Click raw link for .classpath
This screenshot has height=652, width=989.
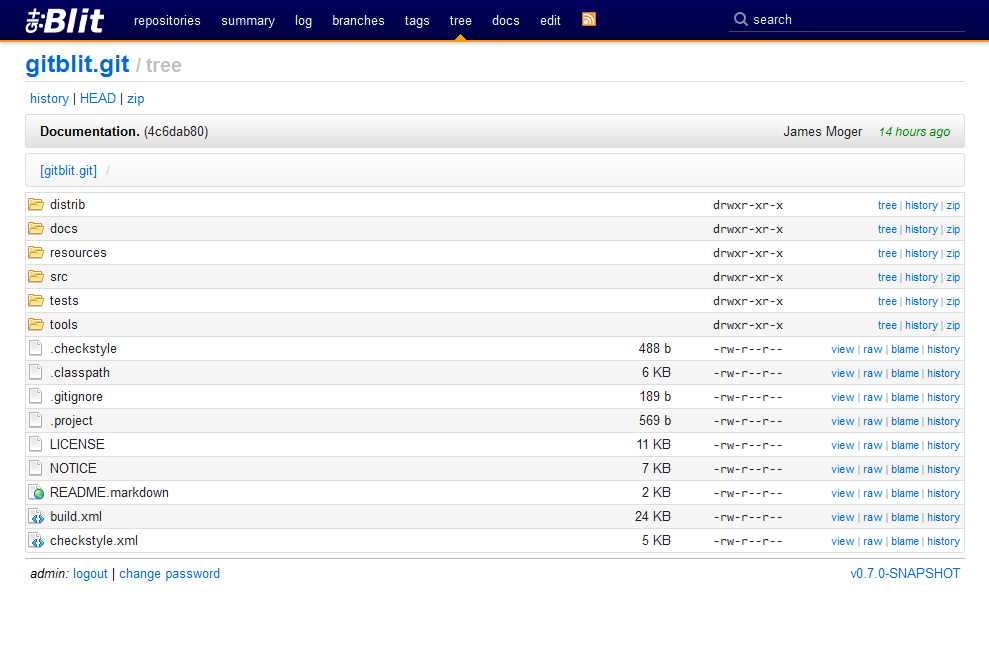(x=872, y=373)
